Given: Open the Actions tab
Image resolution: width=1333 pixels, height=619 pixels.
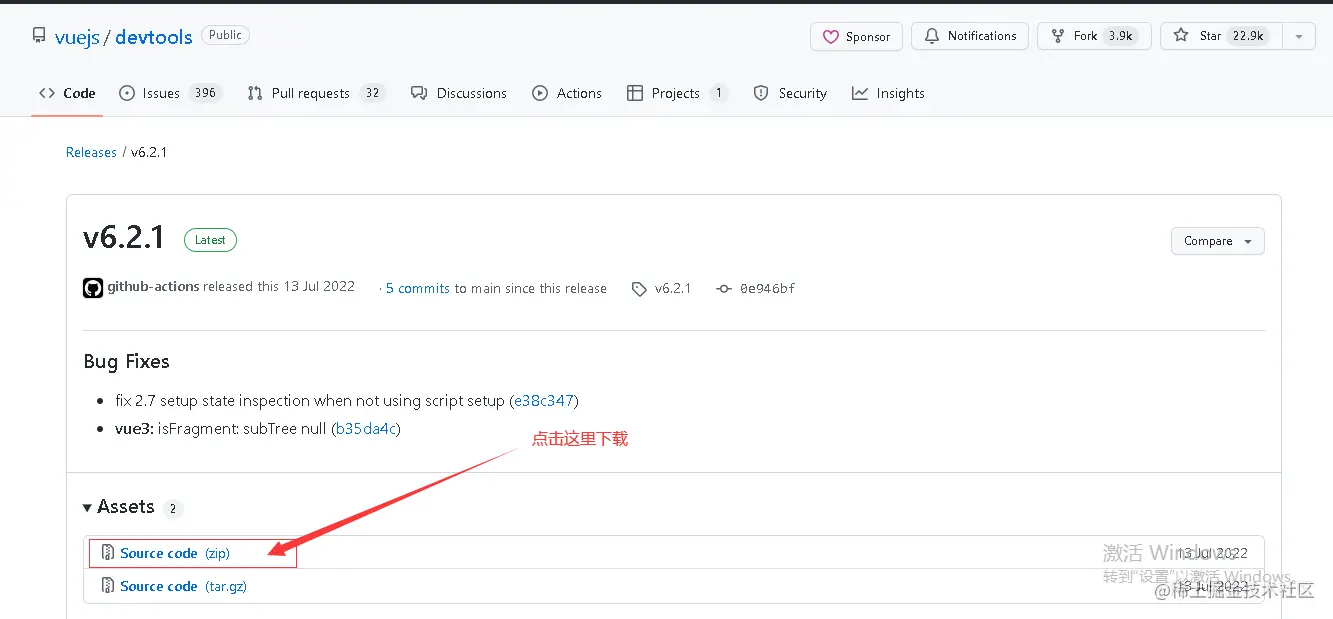Looking at the screenshot, I should (x=567, y=93).
